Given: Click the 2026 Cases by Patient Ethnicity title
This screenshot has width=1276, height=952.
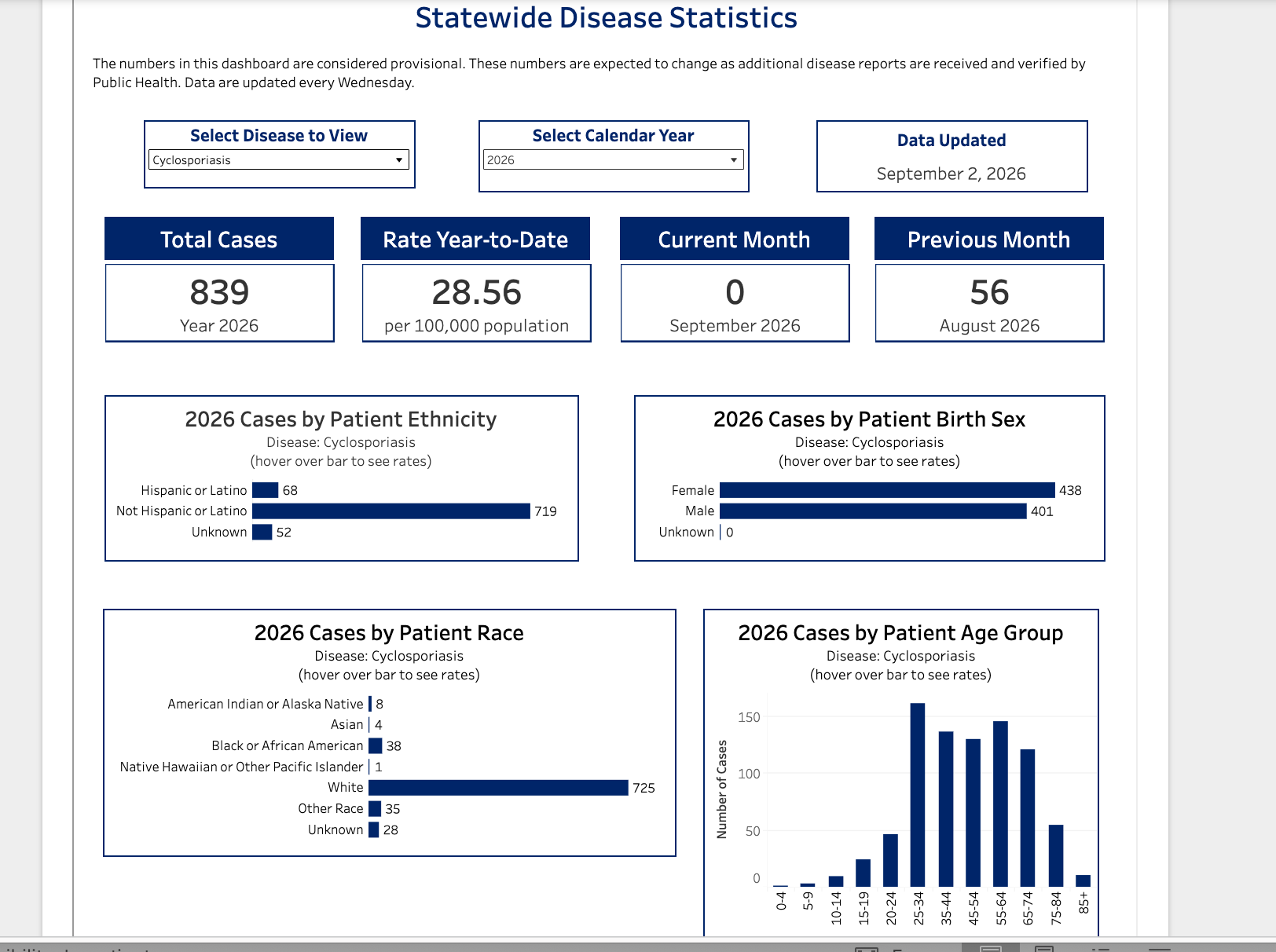Looking at the screenshot, I should point(341,419).
